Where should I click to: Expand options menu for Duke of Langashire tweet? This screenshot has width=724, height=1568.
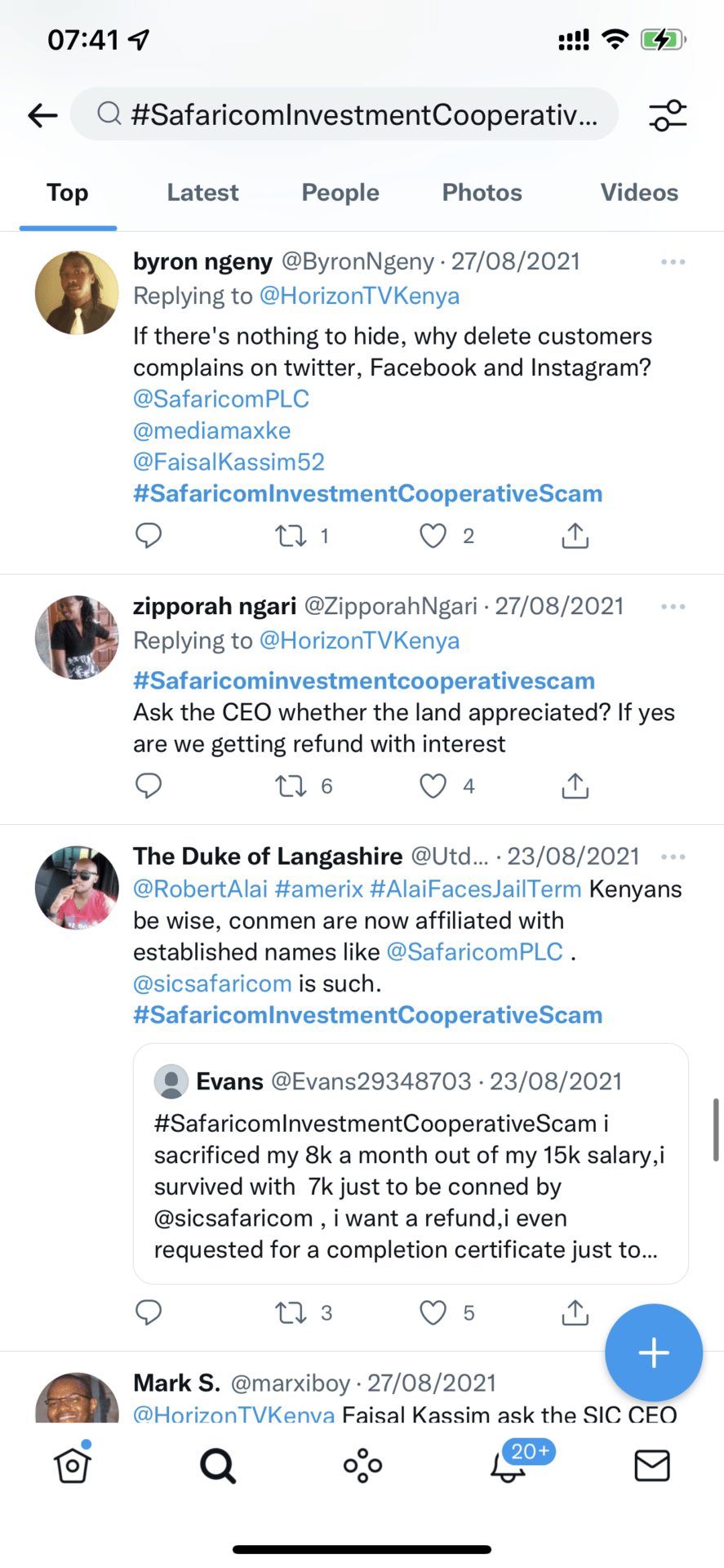673,857
